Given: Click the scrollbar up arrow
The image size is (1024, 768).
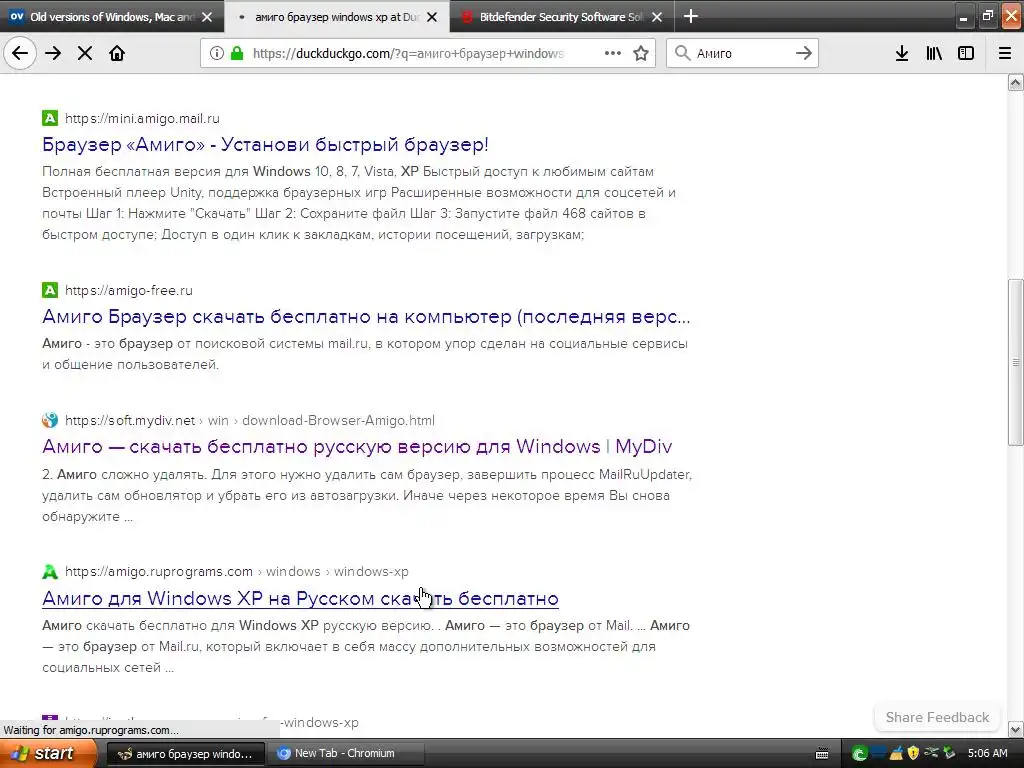Looking at the screenshot, I should [x=1016, y=82].
